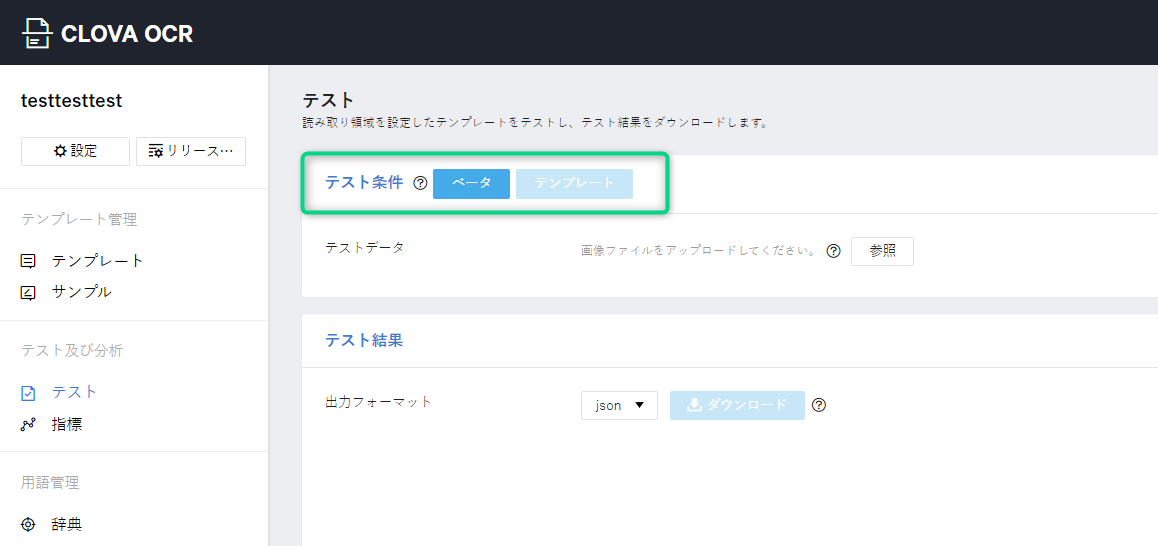
Task: Click the testtesttest project name
Action: pyautogui.click(x=72, y=101)
